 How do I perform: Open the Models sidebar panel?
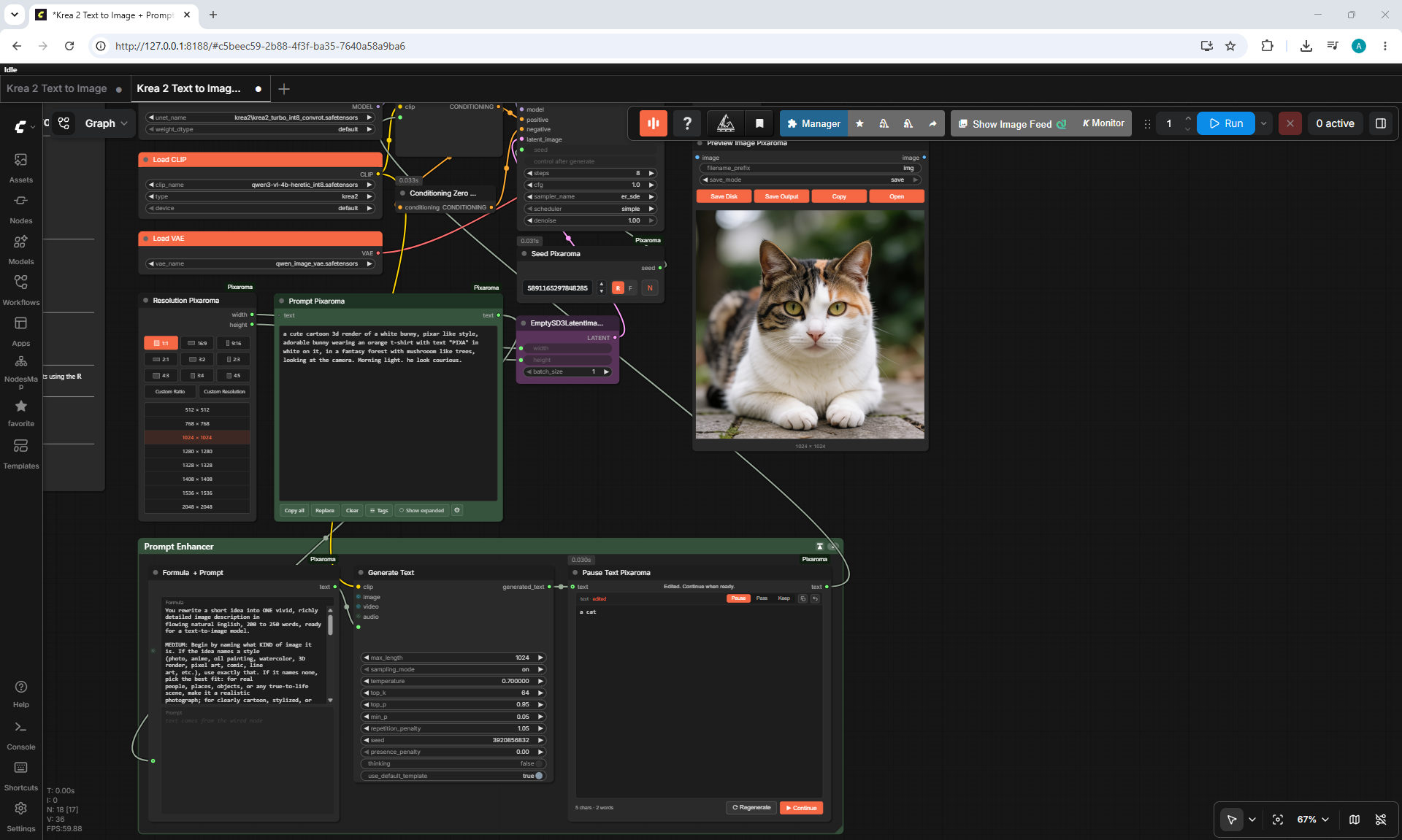point(21,250)
